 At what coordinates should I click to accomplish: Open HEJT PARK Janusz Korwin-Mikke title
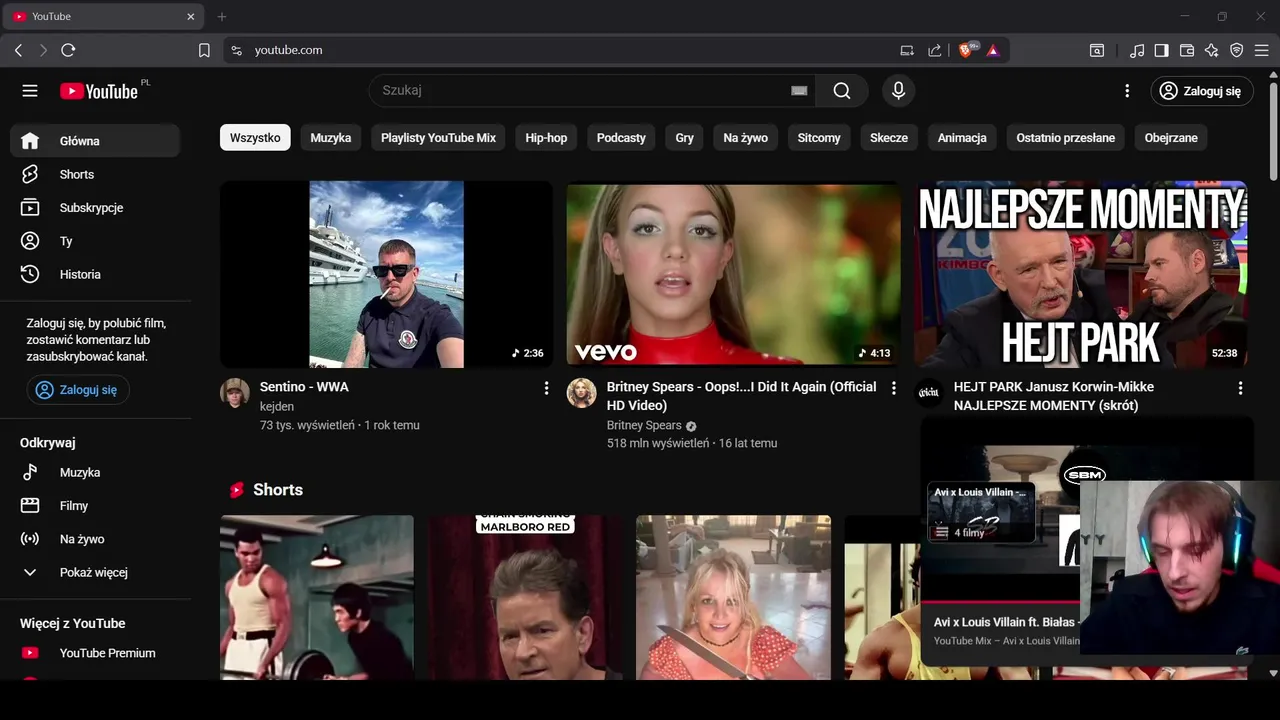point(1054,396)
